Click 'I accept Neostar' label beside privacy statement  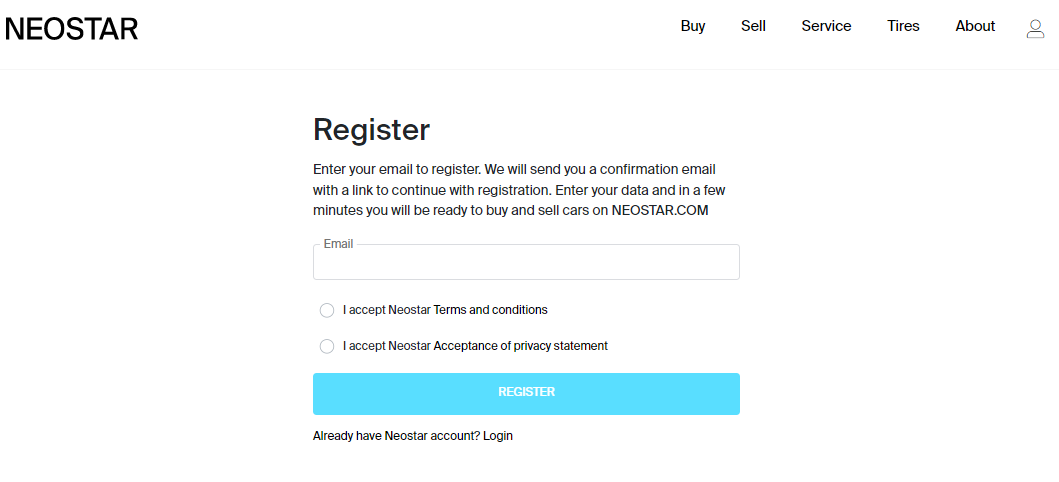(x=387, y=346)
